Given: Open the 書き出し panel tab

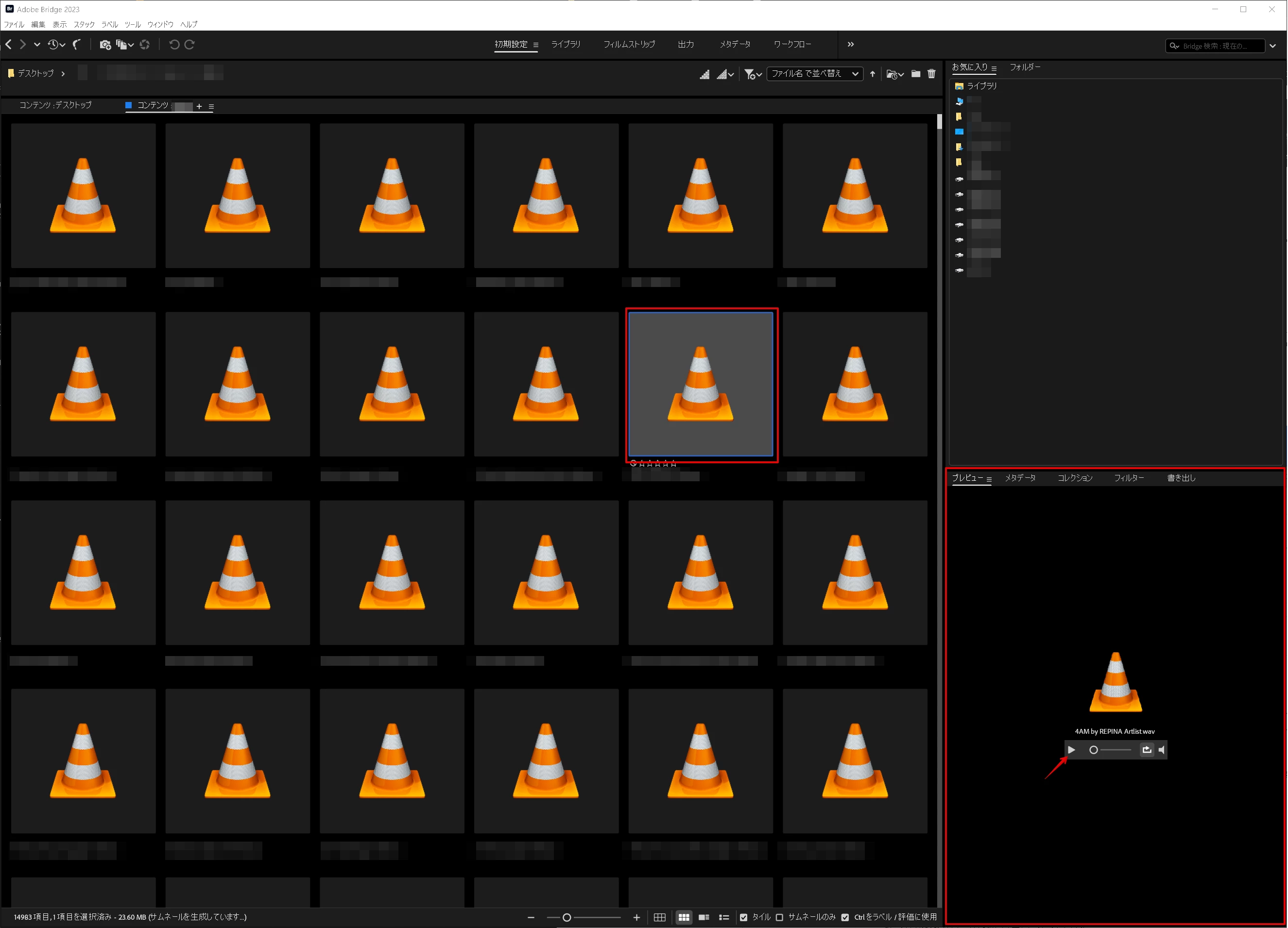Looking at the screenshot, I should pos(1181,478).
